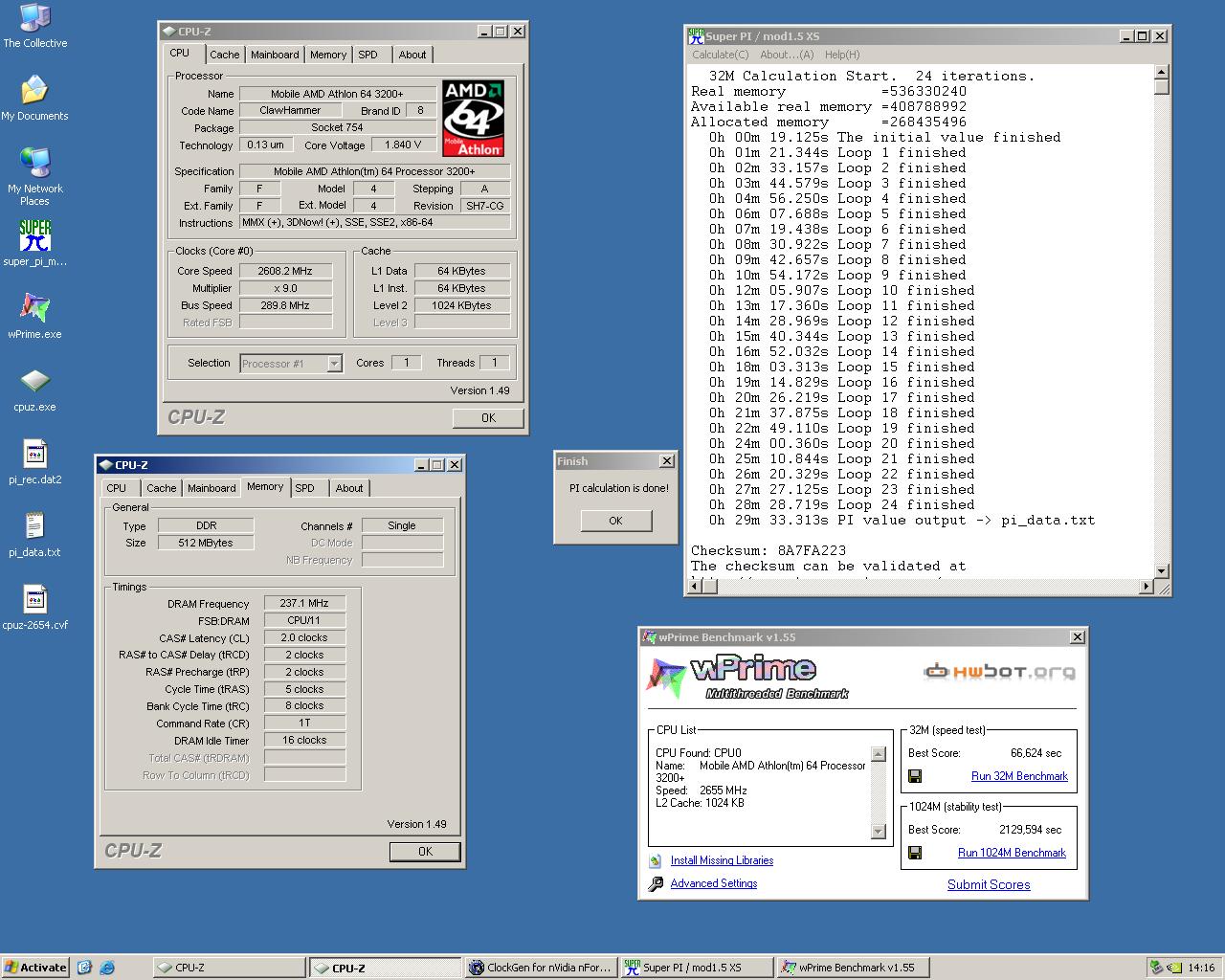Open The Collective desktop icon
Screen dimensions: 1225x980
click(x=35, y=26)
